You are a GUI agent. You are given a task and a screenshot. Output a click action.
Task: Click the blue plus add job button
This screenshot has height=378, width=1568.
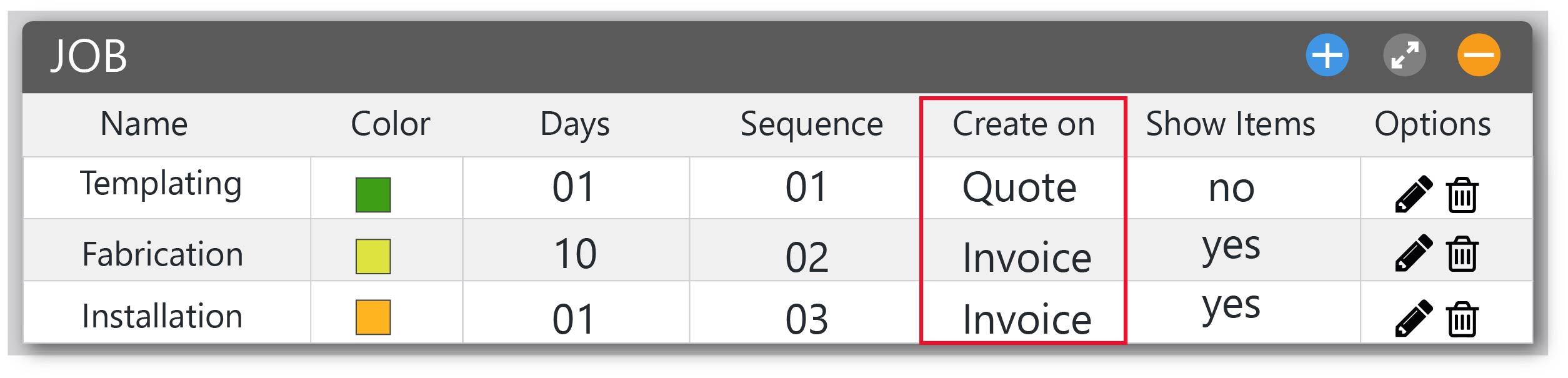coord(1327,55)
